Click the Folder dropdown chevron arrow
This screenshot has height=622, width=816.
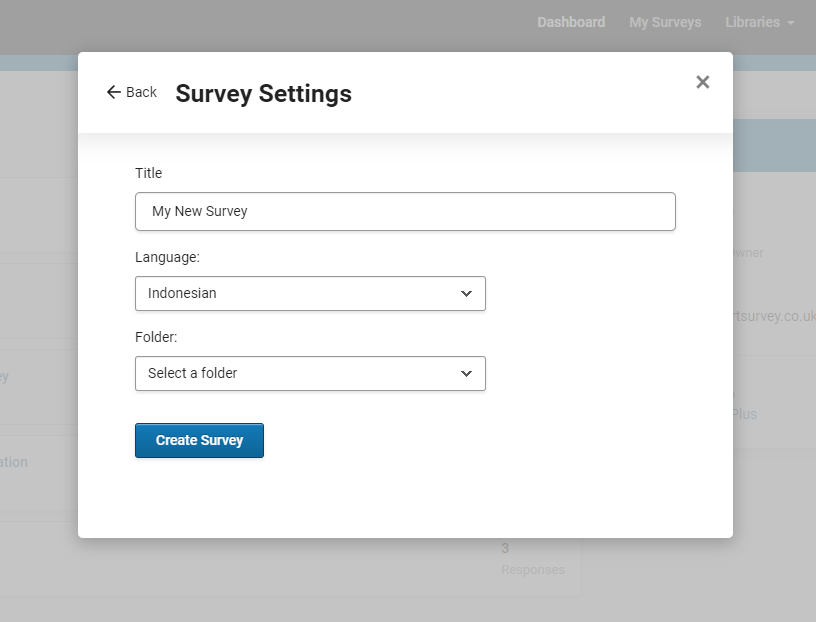(466, 374)
